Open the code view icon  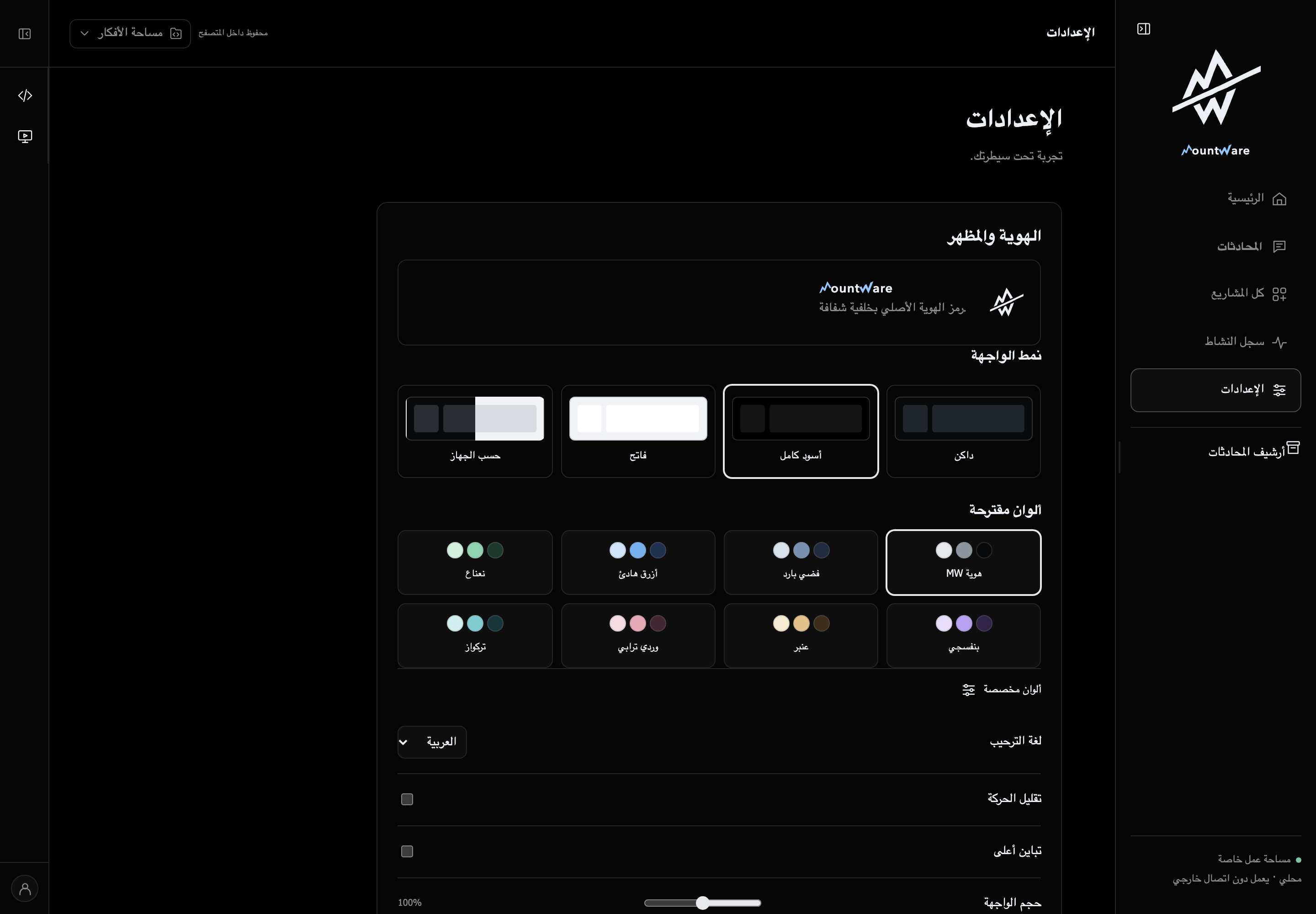point(25,95)
